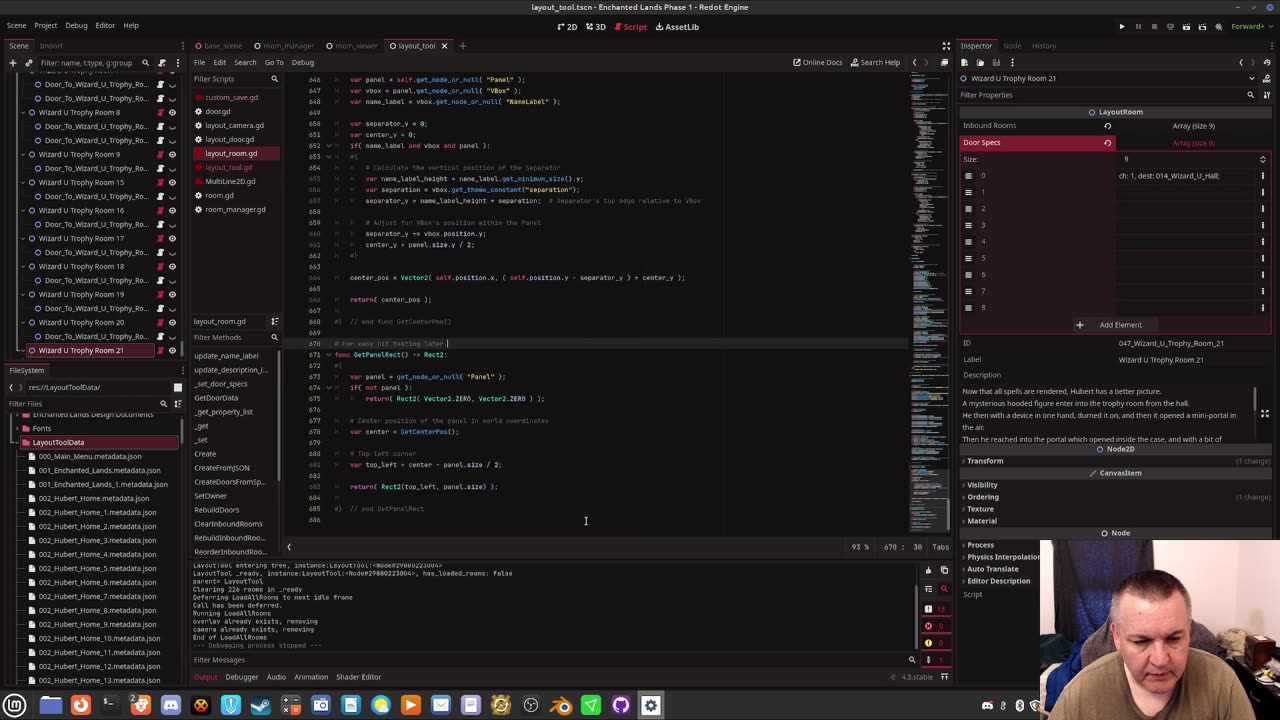Toggle visibility of Wizard U Trophy Room 17
Screen dimensions: 1280x720
click(172, 238)
